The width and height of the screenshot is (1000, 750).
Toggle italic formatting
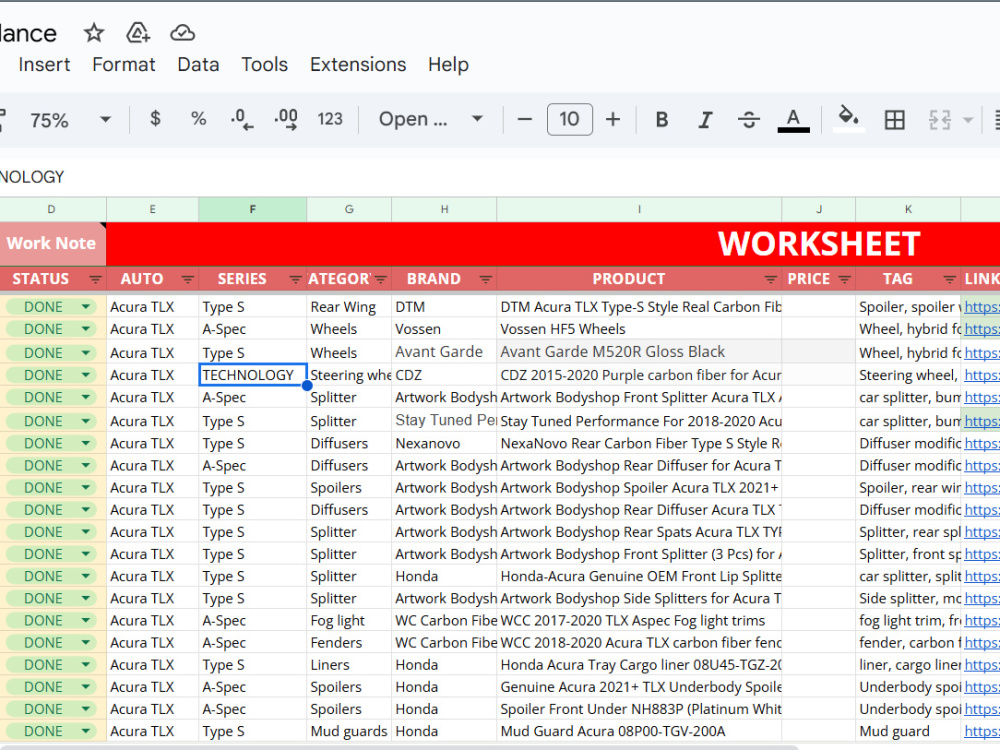point(705,119)
